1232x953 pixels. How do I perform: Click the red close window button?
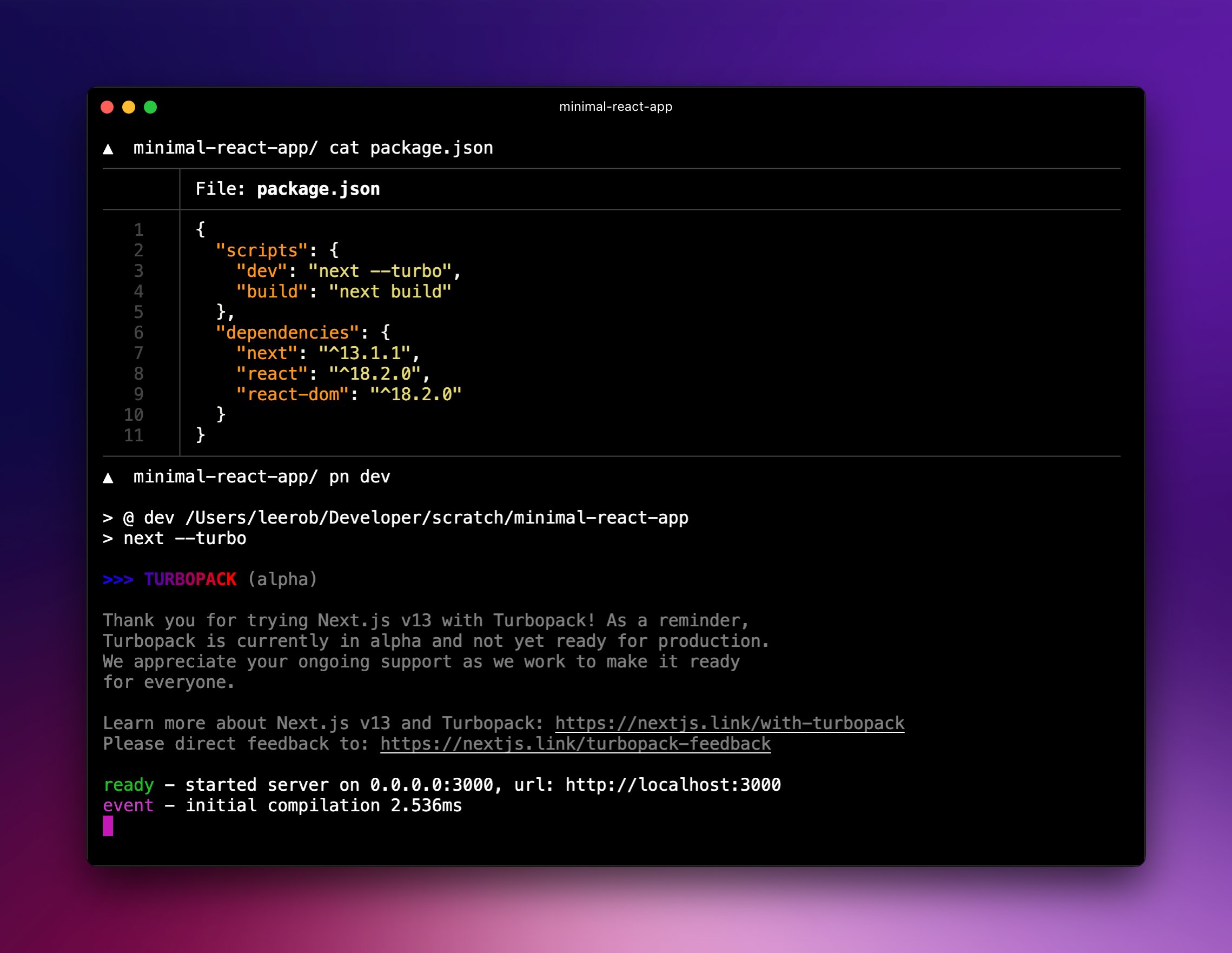[107, 107]
